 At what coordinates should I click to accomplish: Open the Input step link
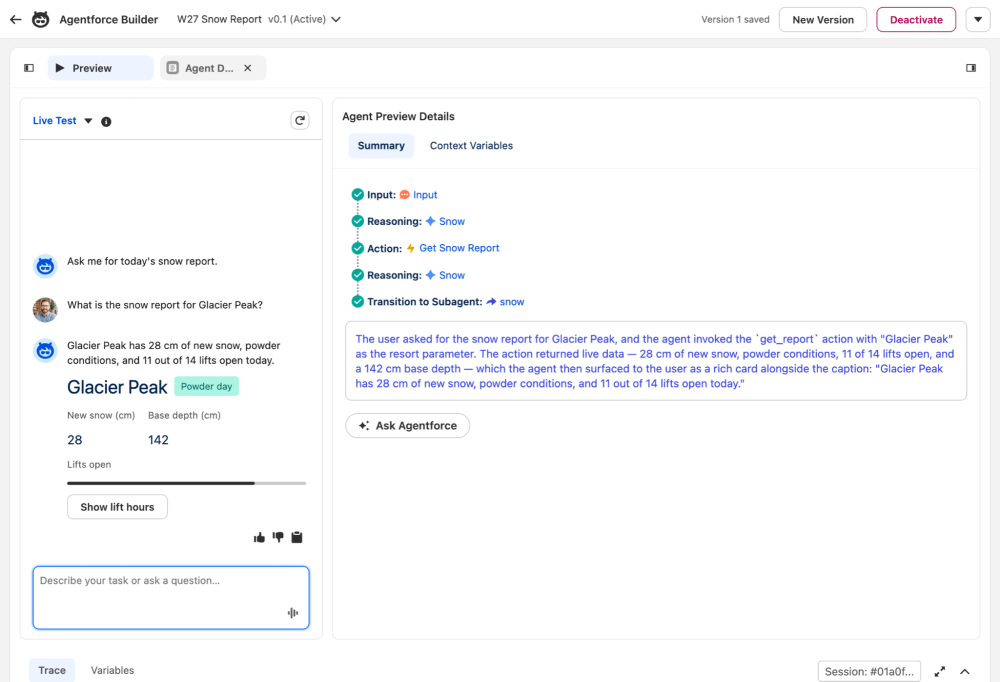click(x=425, y=195)
